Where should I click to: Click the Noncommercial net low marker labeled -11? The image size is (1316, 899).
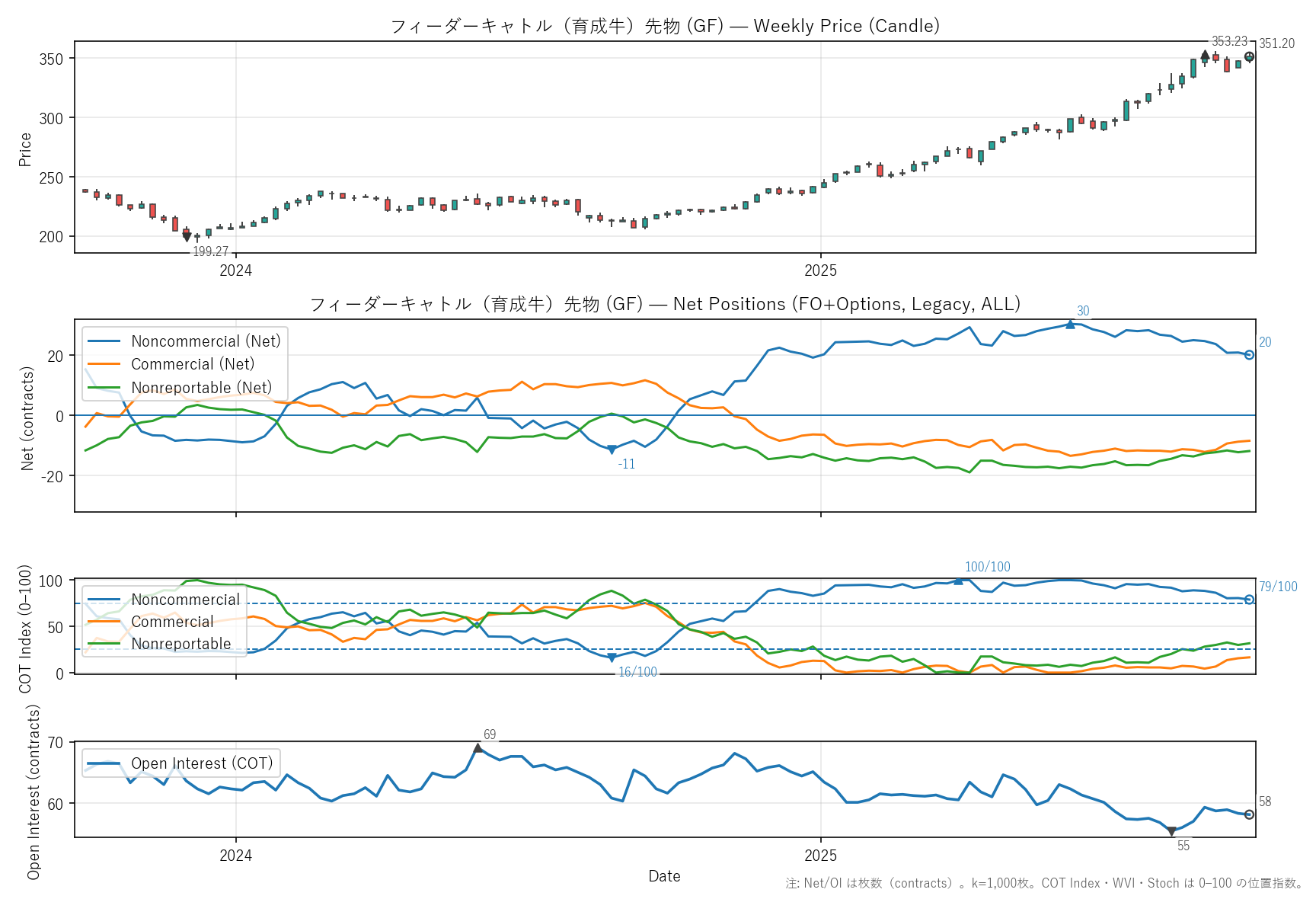(612, 449)
